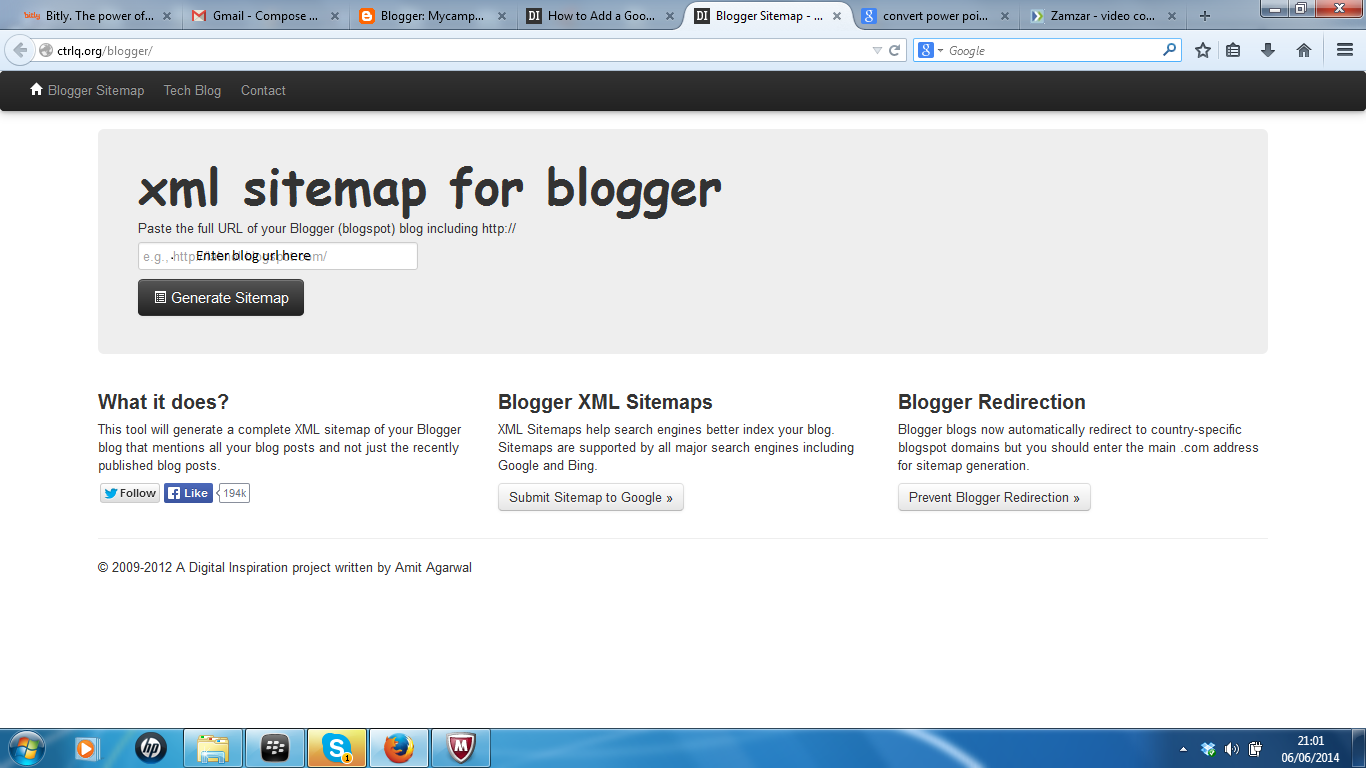Open URL history dropdown arrow

click(877, 50)
